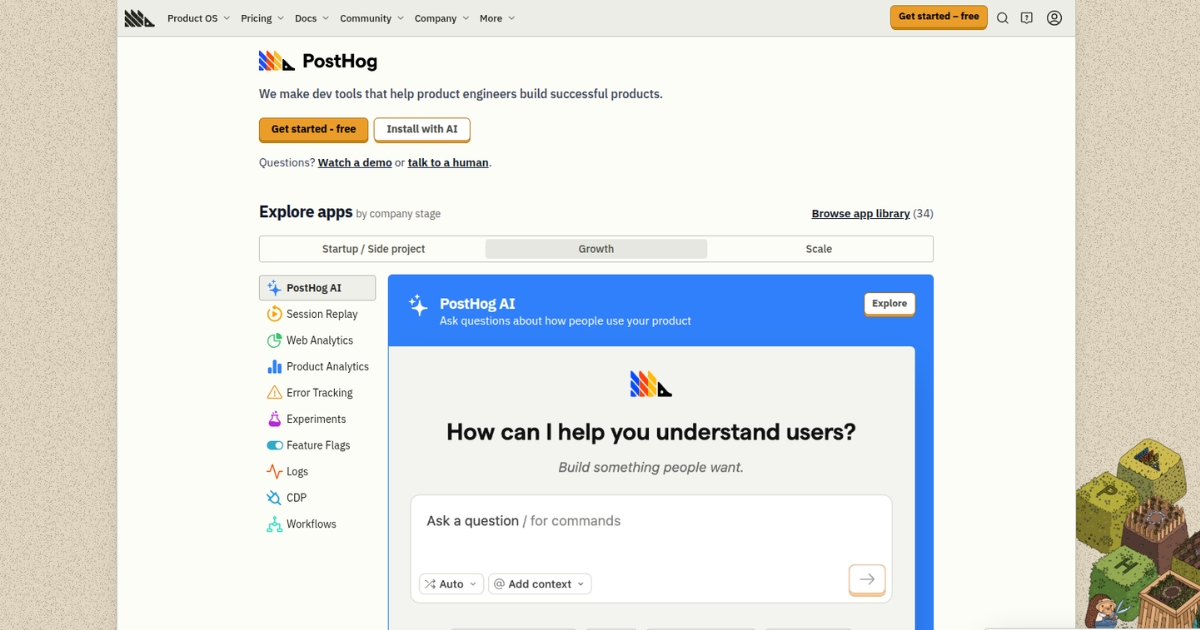Open Workflows in the app list

pos(317,524)
